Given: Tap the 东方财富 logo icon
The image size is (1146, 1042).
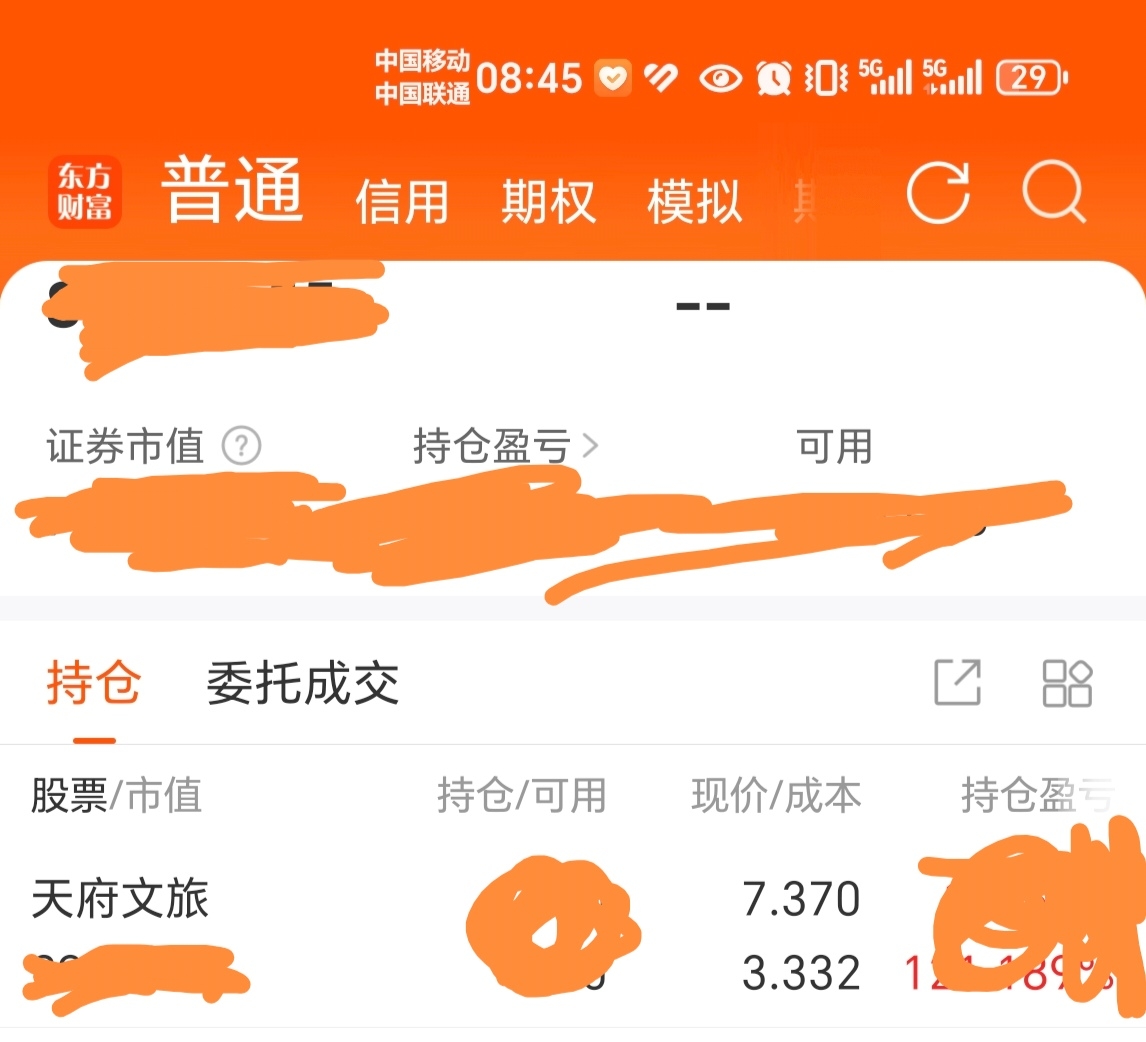Looking at the screenshot, I should [85, 192].
